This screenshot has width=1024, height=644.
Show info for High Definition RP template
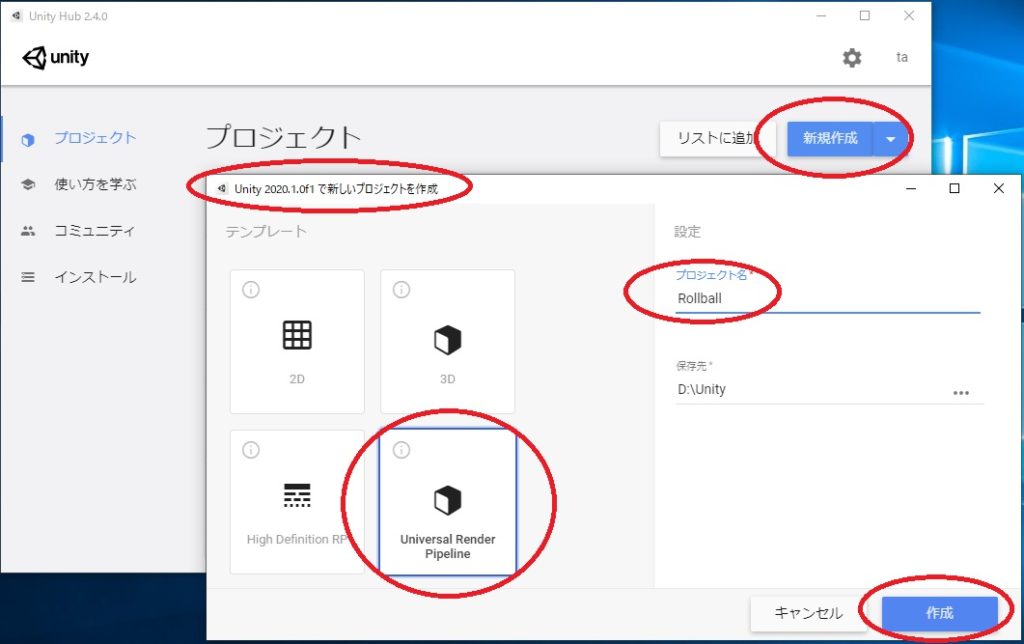[251, 449]
